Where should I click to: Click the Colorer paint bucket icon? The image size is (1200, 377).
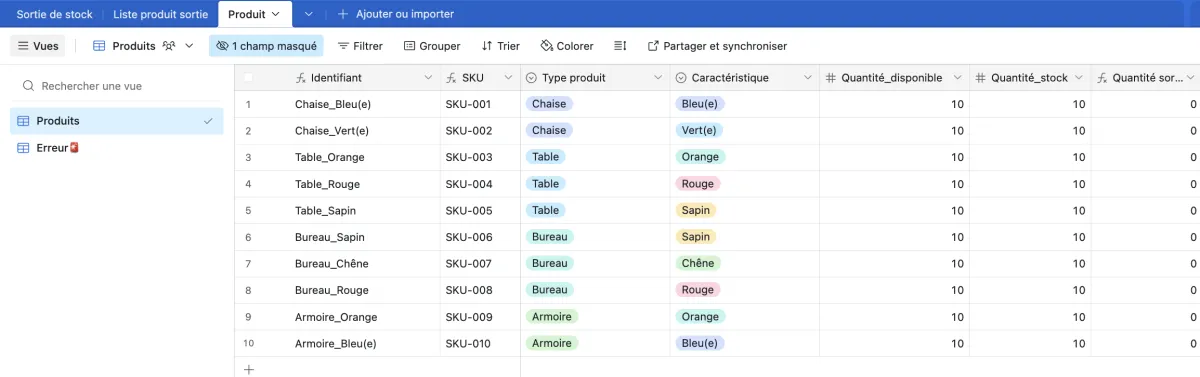547,46
